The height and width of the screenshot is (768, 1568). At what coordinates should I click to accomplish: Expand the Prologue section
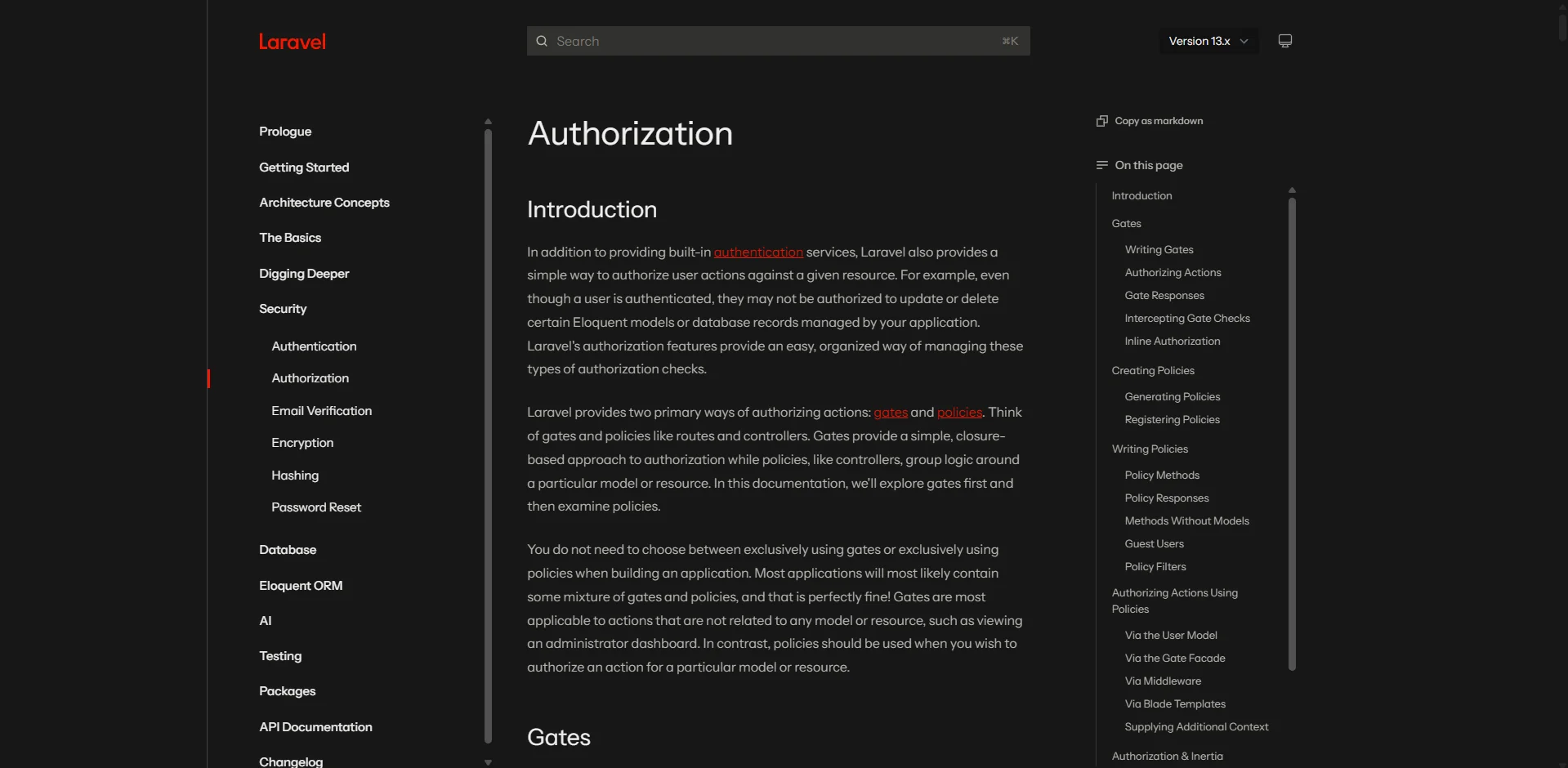pos(285,132)
